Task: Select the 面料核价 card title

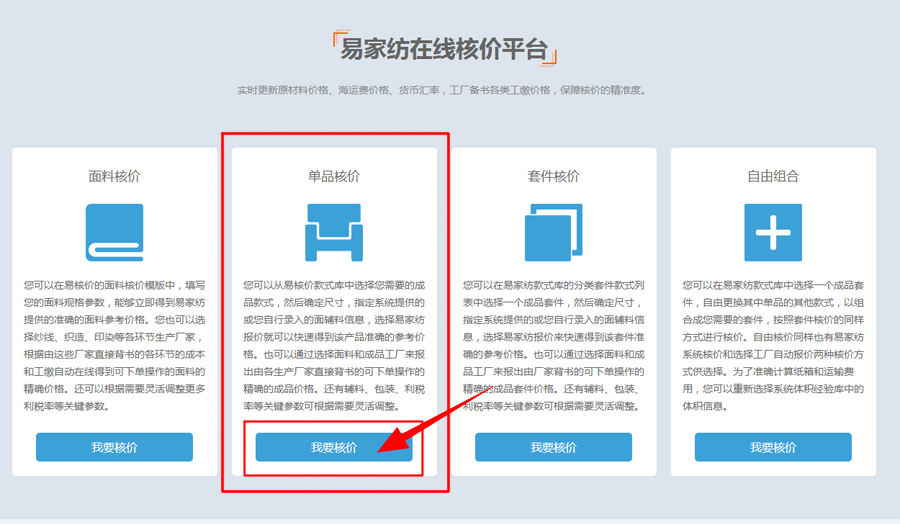Action: tap(114, 176)
